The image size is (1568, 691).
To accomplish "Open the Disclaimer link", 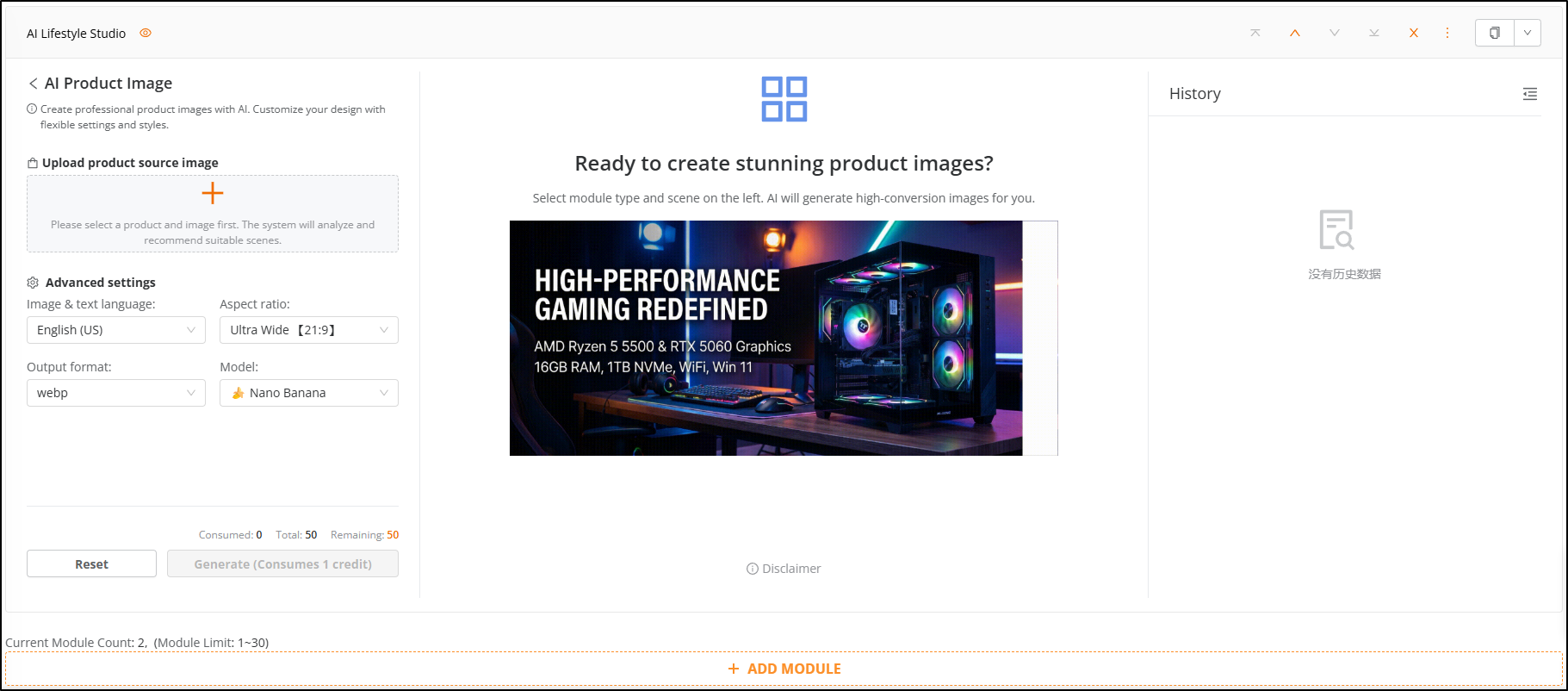I will (784, 569).
